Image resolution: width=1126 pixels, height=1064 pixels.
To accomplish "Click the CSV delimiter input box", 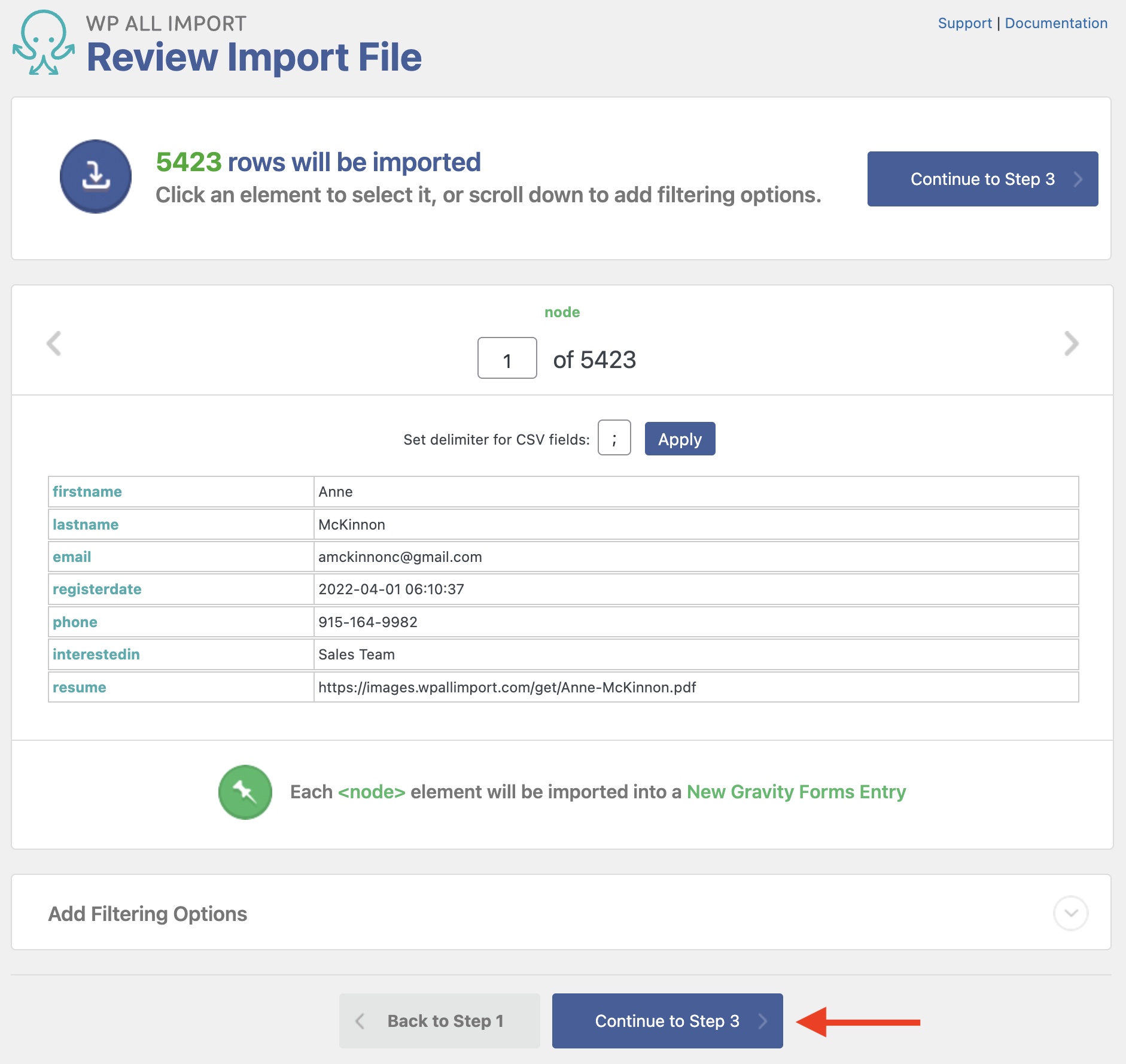I will (614, 438).
